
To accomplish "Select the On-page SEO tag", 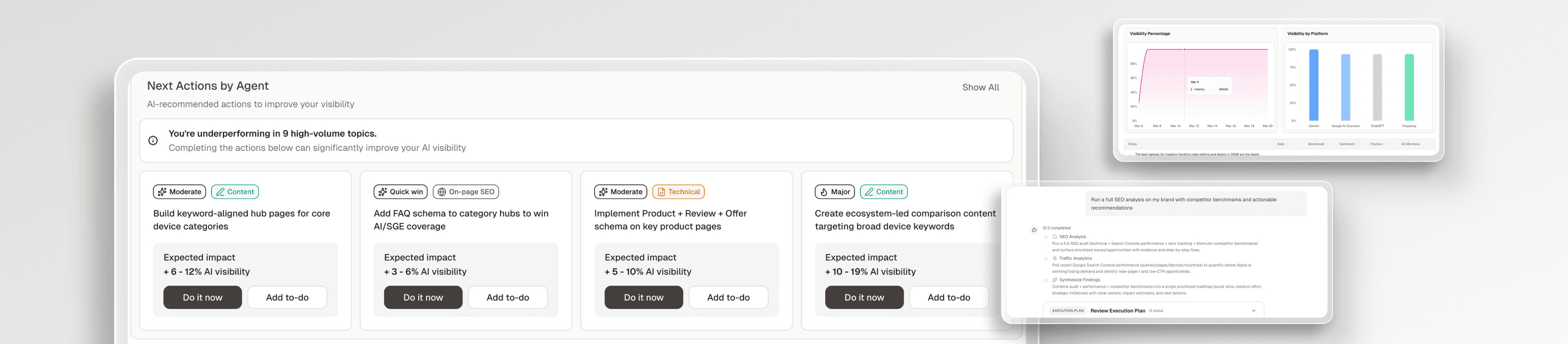I will pyautogui.click(x=465, y=192).
